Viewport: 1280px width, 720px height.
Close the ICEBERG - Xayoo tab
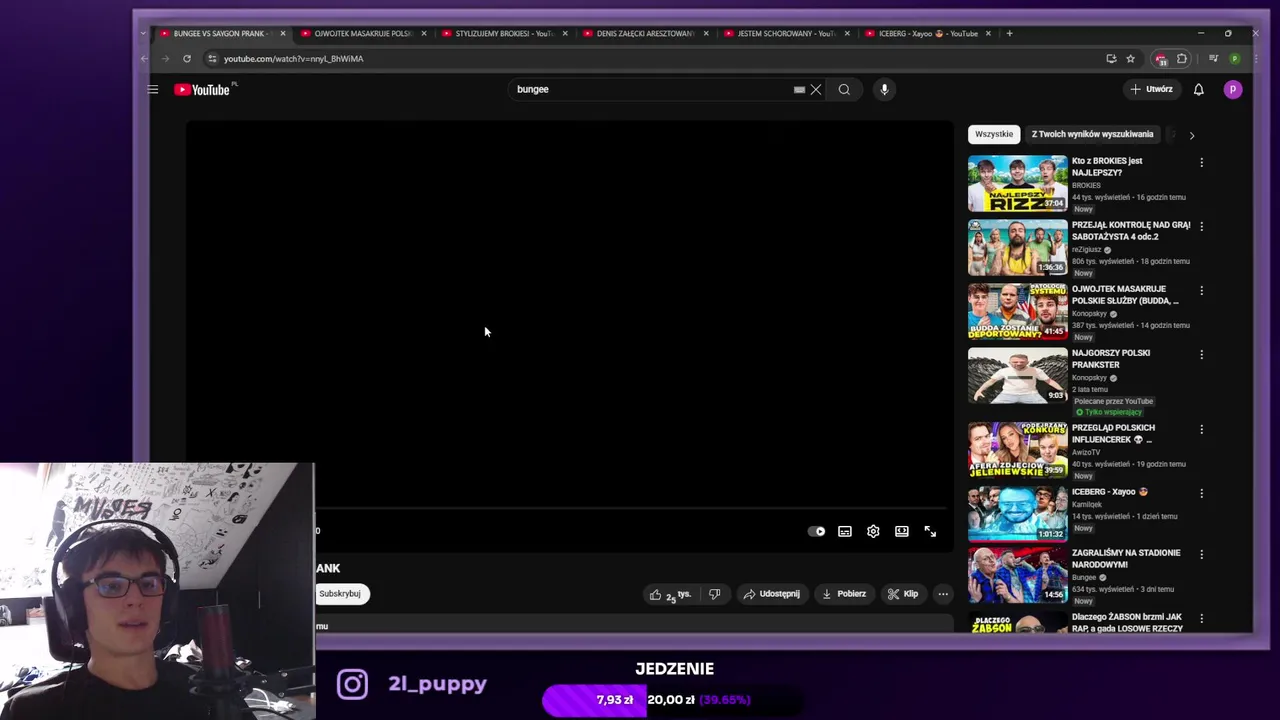click(988, 33)
